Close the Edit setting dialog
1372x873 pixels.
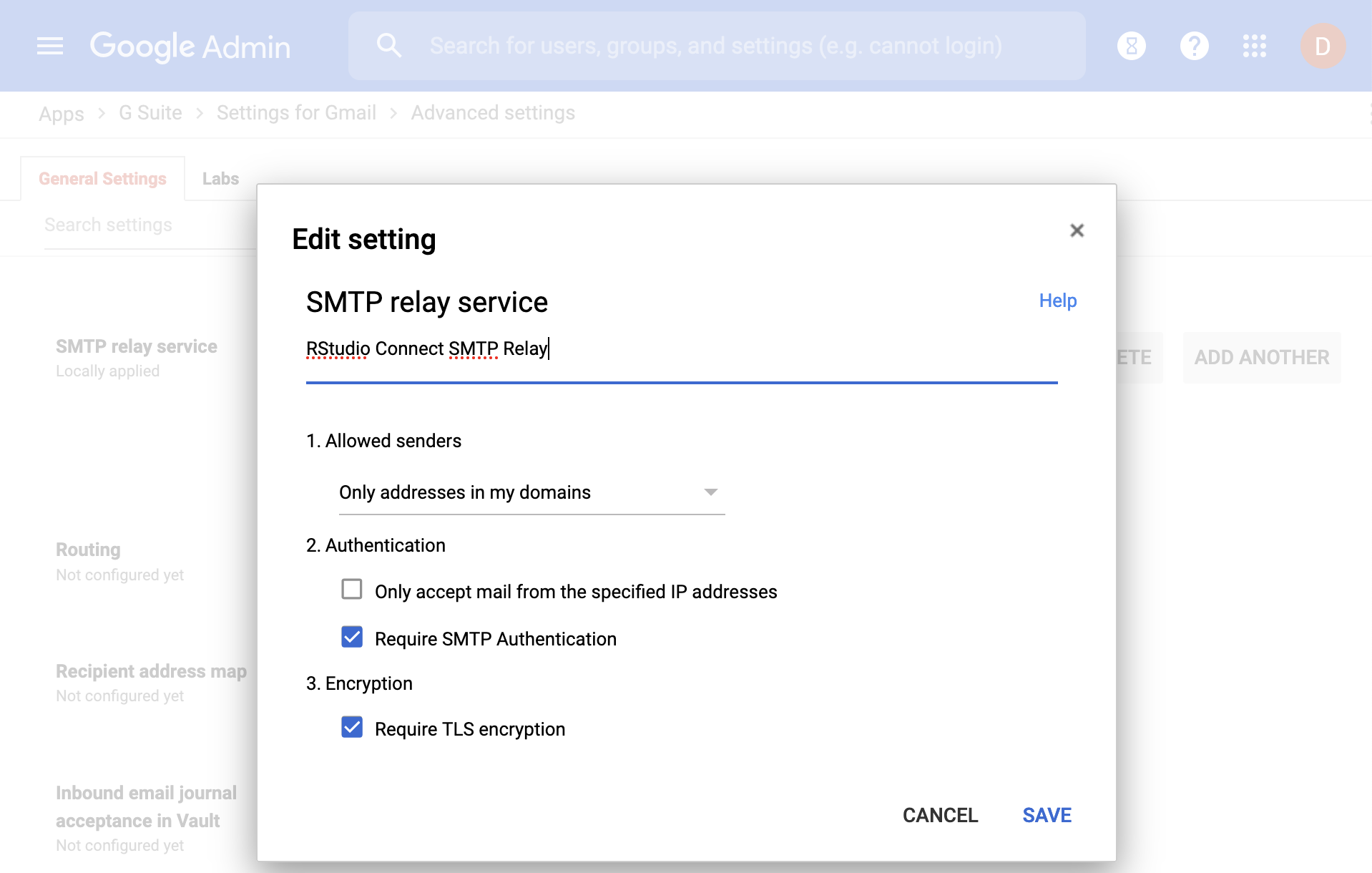tap(1077, 230)
